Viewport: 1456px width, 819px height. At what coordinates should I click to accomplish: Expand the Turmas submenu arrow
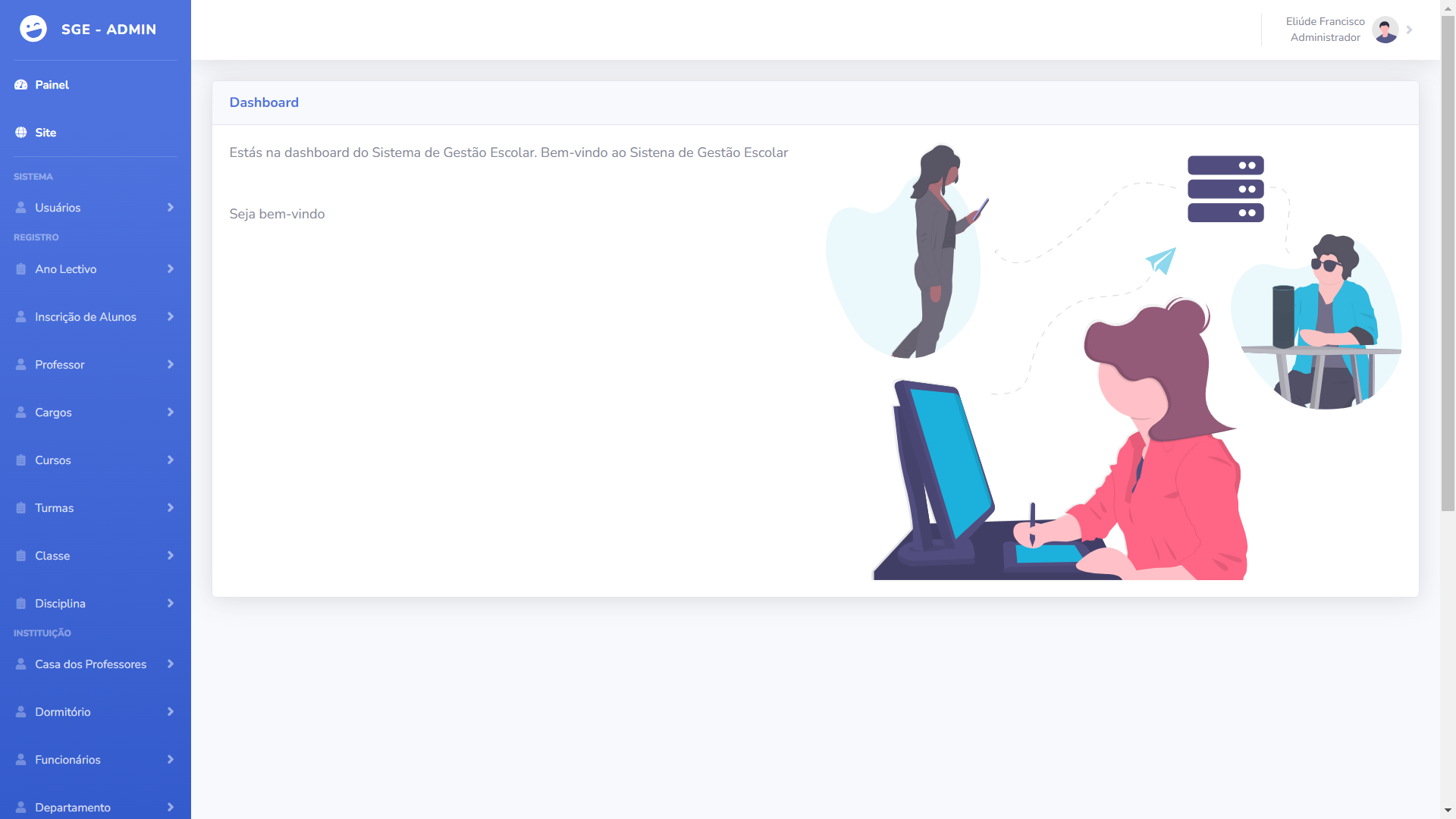(171, 508)
